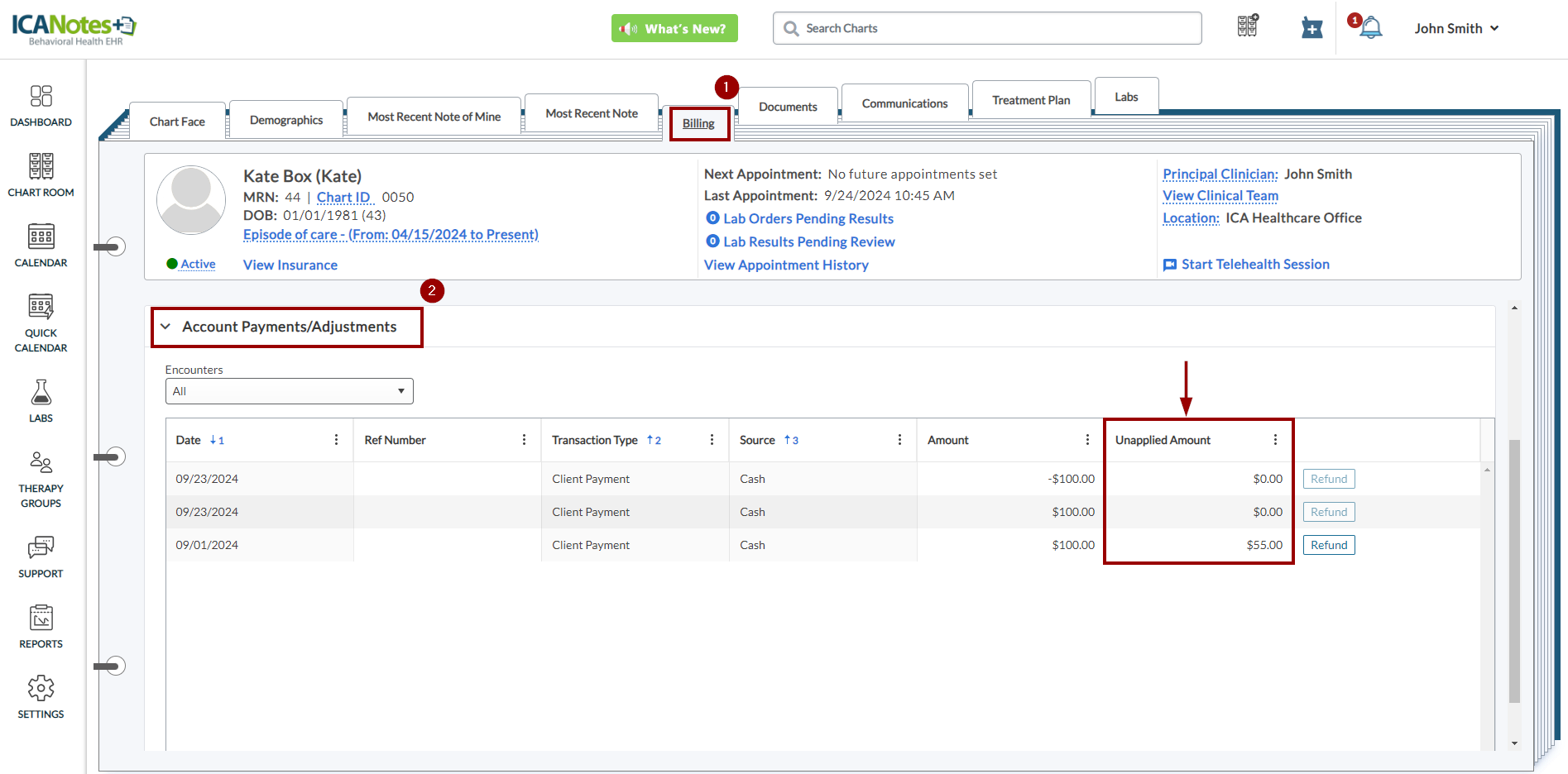The height and width of the screenshot is (774, 1568).
Task: Open Reports from the sidebar
Action: (41, 627)
